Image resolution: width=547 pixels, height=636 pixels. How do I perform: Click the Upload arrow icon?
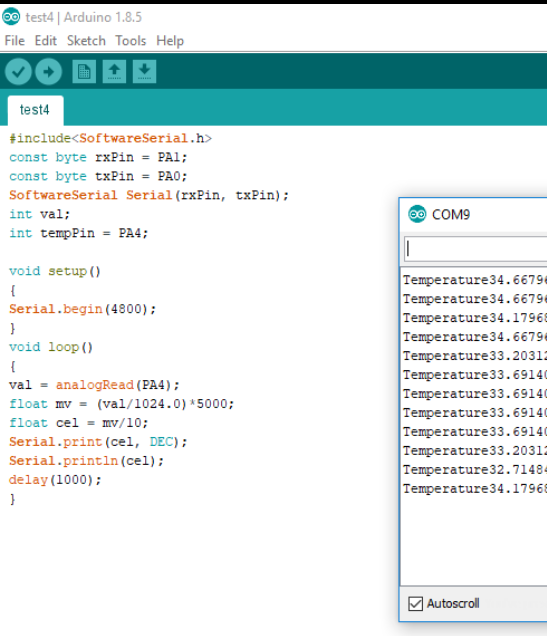pos(48,72)
